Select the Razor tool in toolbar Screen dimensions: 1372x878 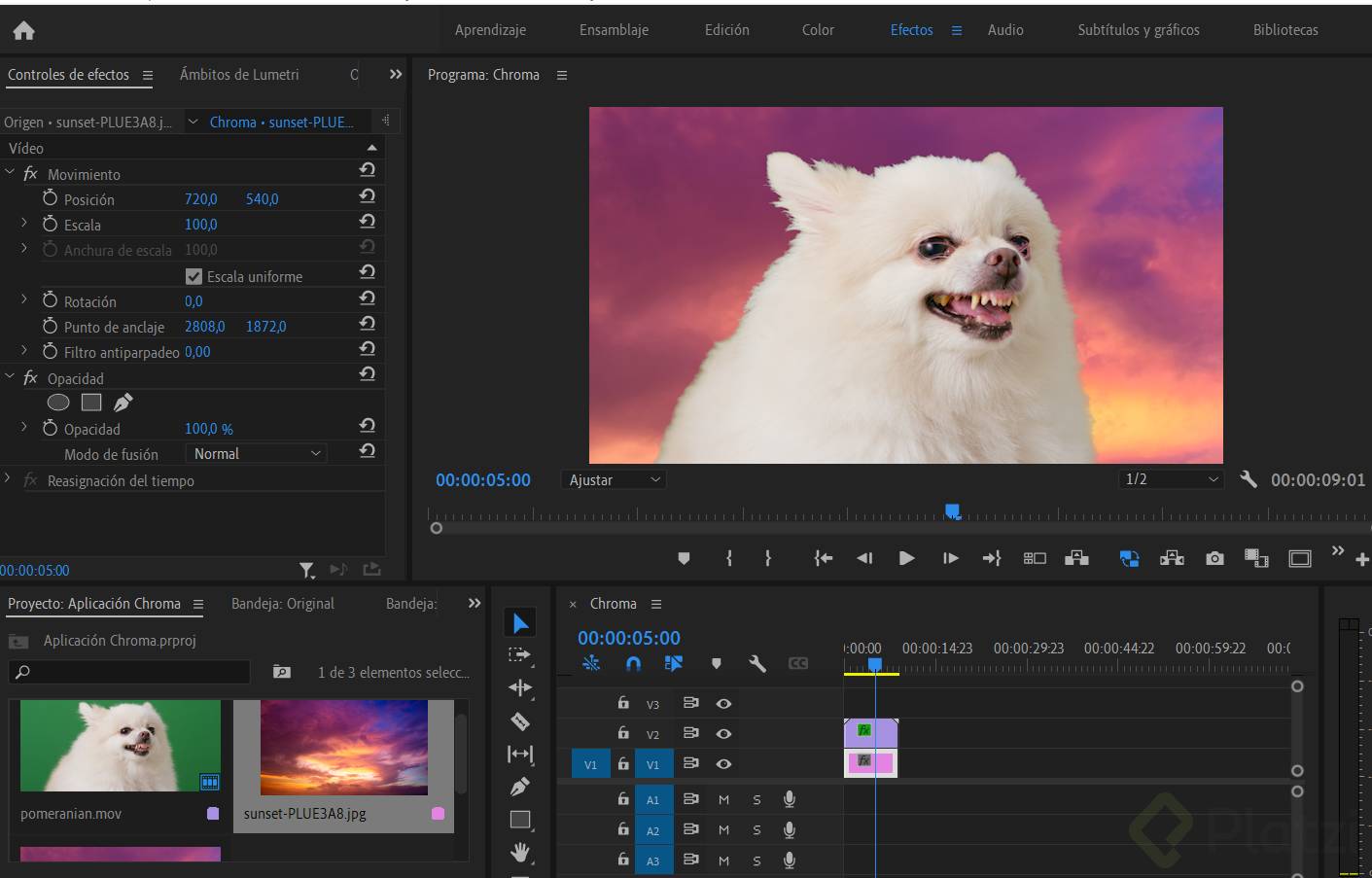click(x=520, y=721)
